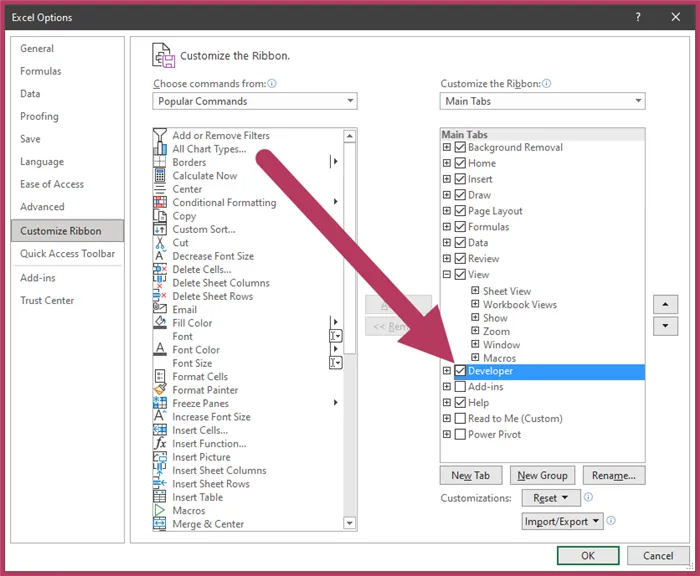Screen dimensions: 700x576
Task: Select the Format Painter brush icon
Action: pyautogui.click(x=160, y=390)
